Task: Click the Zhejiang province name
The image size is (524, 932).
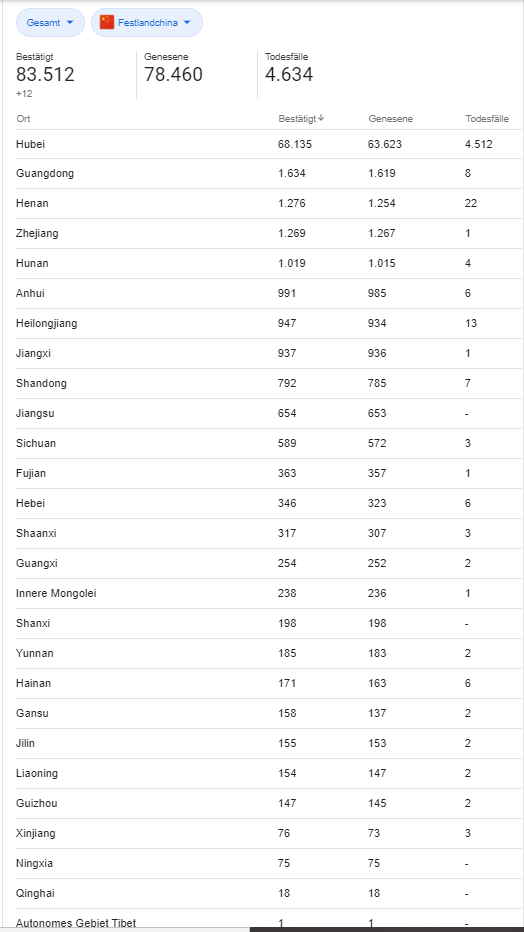Action: (37, 234)
